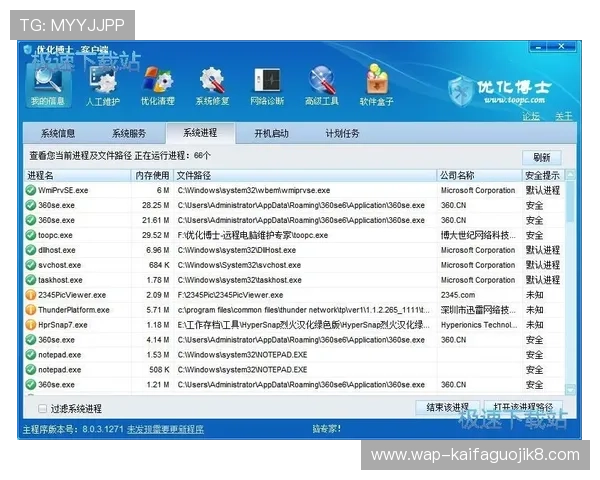Click 未知 status in HprSnap7.exe row
600x480 pixels.
[x=535, y=325]
